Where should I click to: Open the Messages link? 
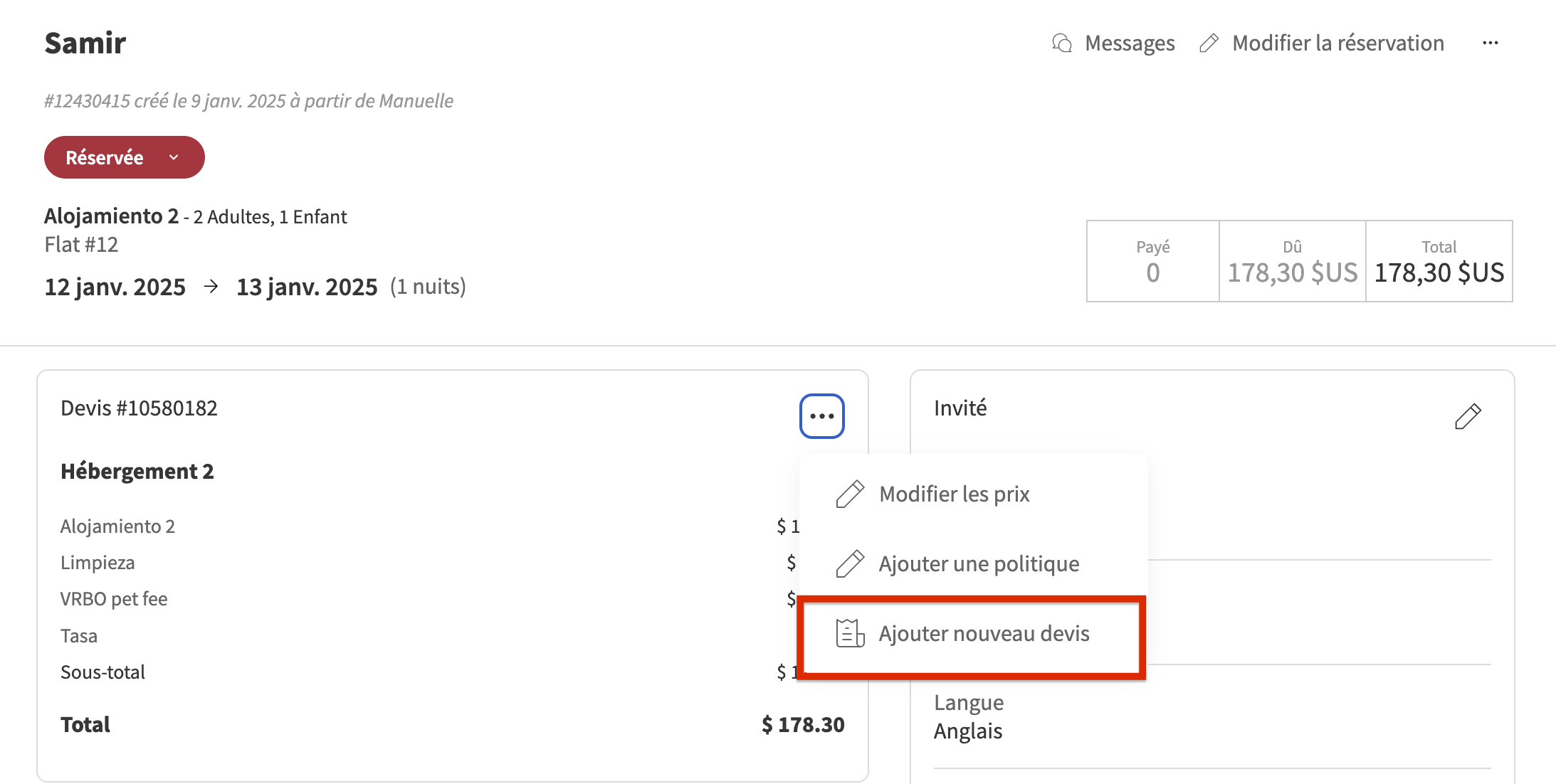(x=1130, y=43)
